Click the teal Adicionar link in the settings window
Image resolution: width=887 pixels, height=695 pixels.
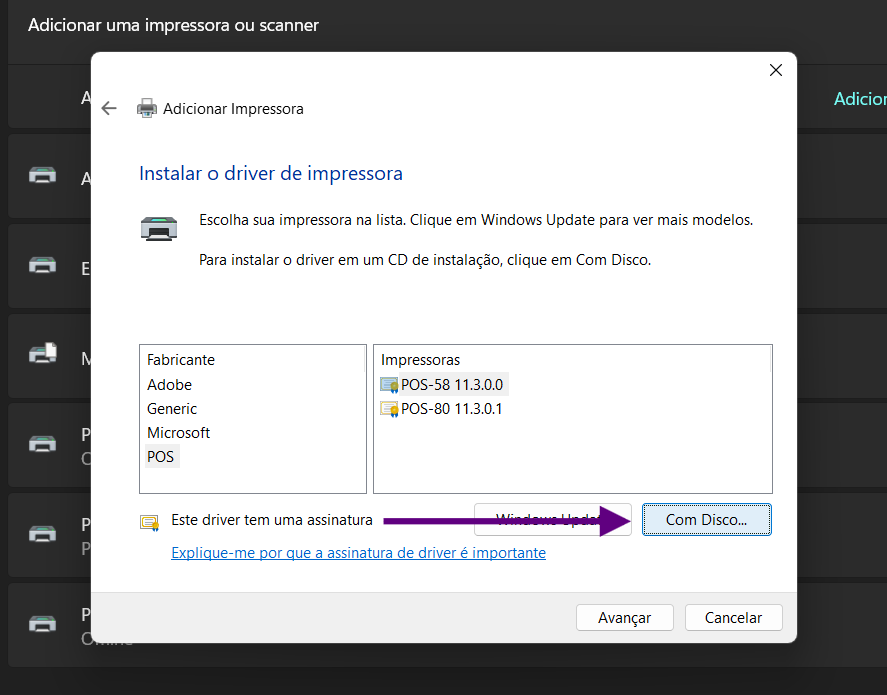coord(859,99)
